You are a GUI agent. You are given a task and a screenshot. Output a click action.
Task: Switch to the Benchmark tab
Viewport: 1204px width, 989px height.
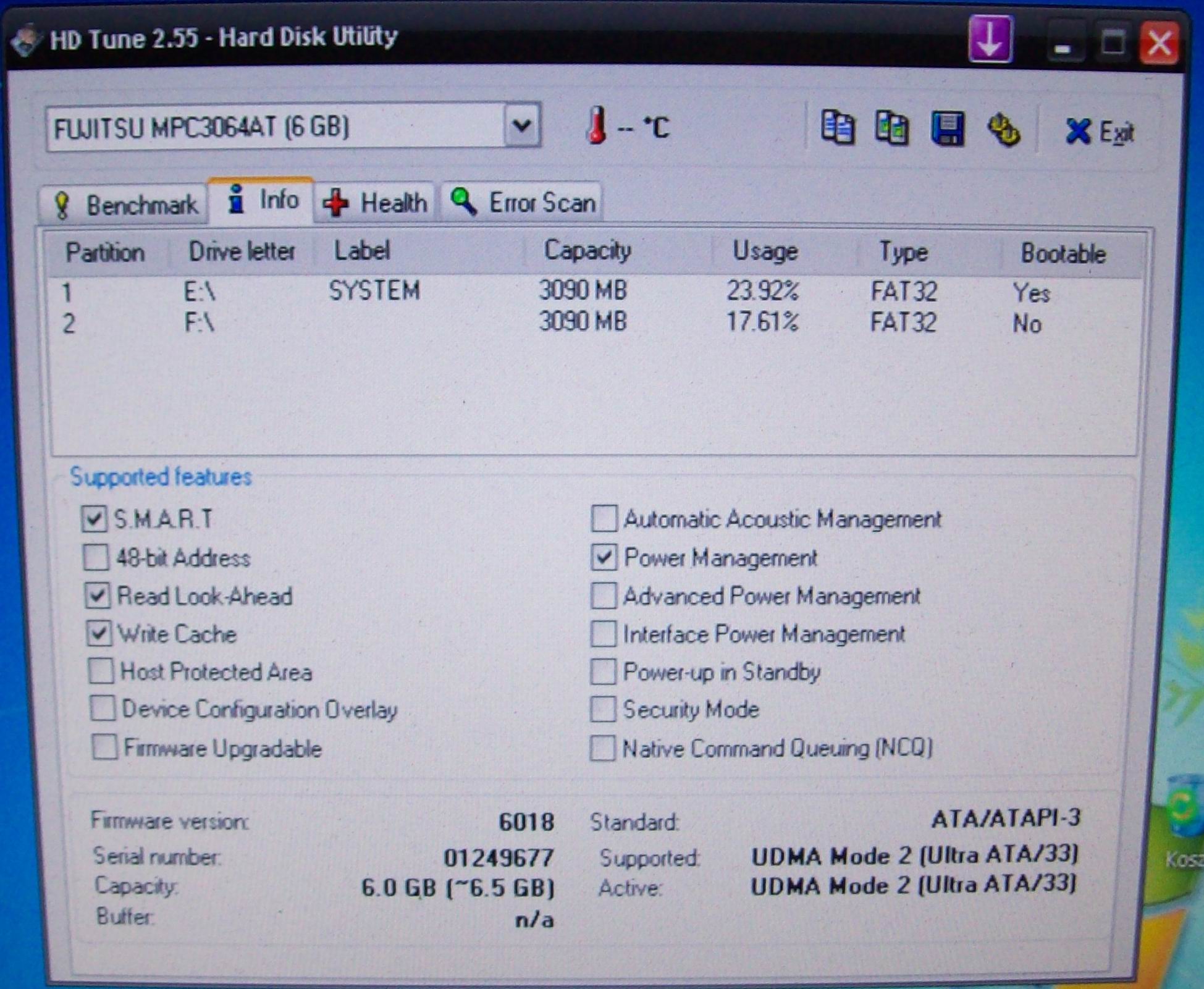point(124,204)
